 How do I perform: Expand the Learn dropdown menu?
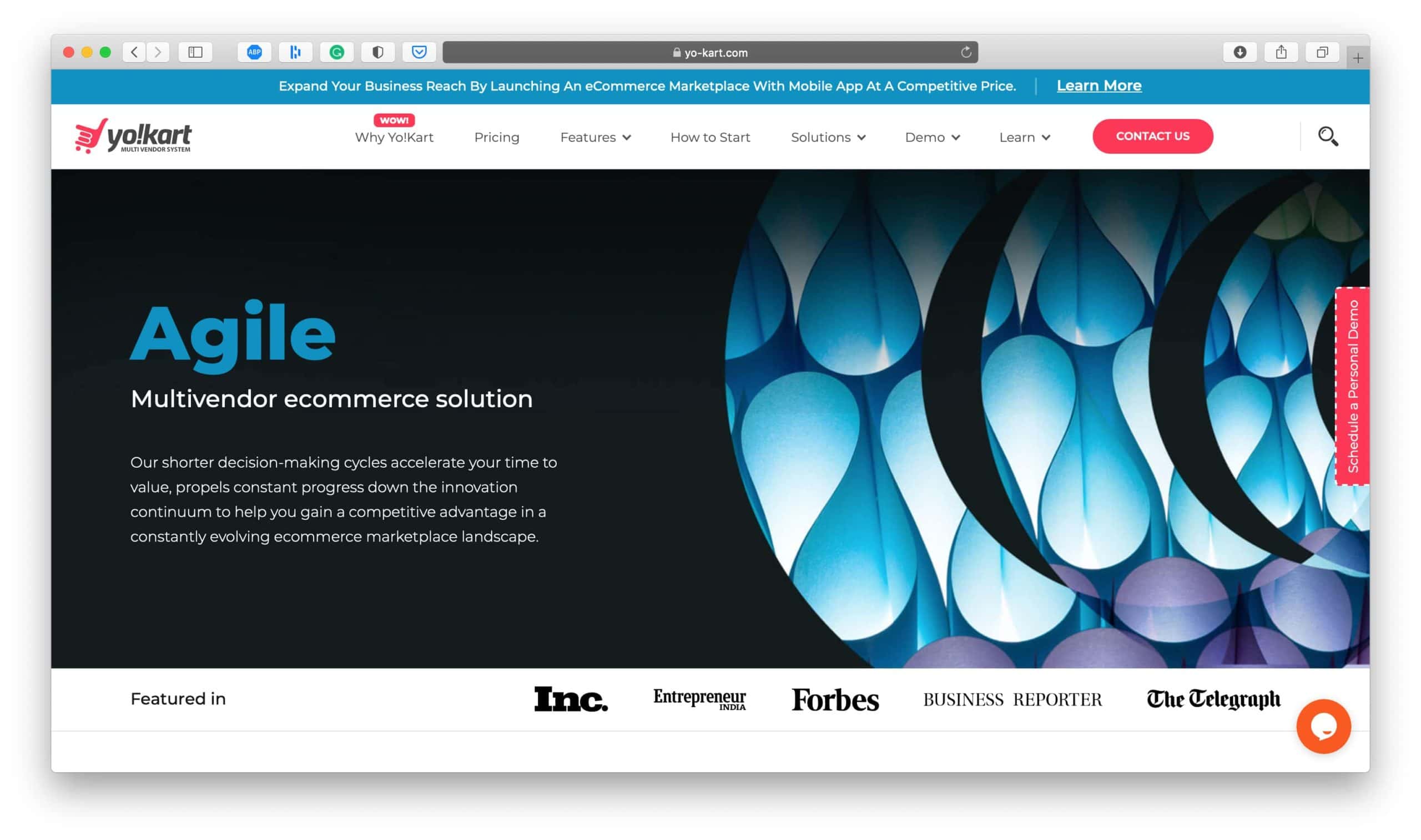tap(1024, 136)
